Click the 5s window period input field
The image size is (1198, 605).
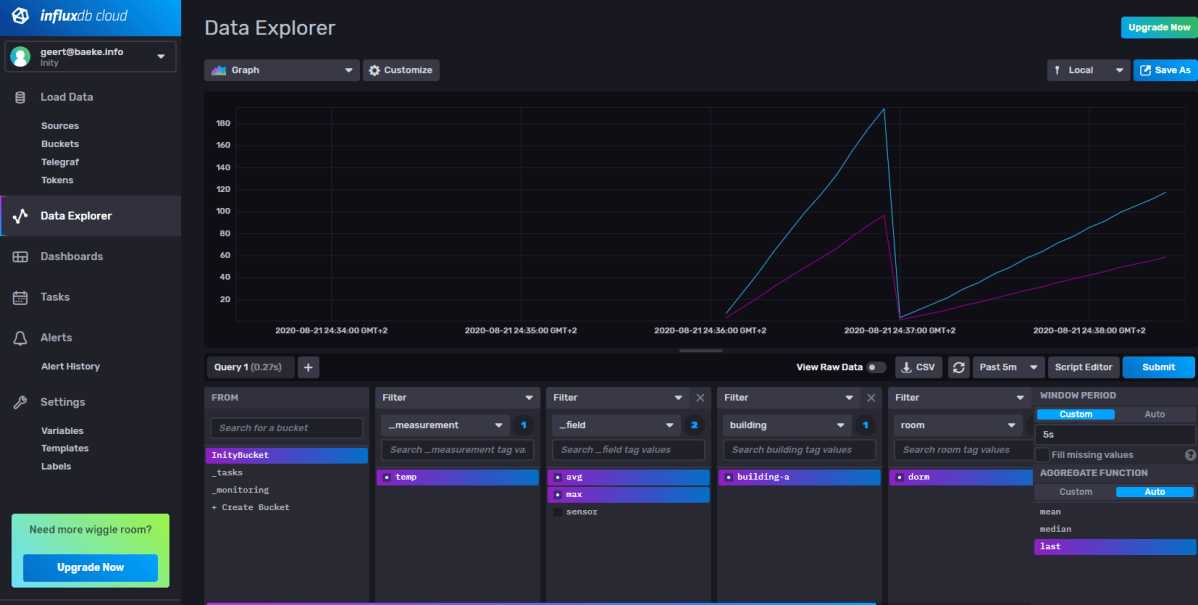1114,433
